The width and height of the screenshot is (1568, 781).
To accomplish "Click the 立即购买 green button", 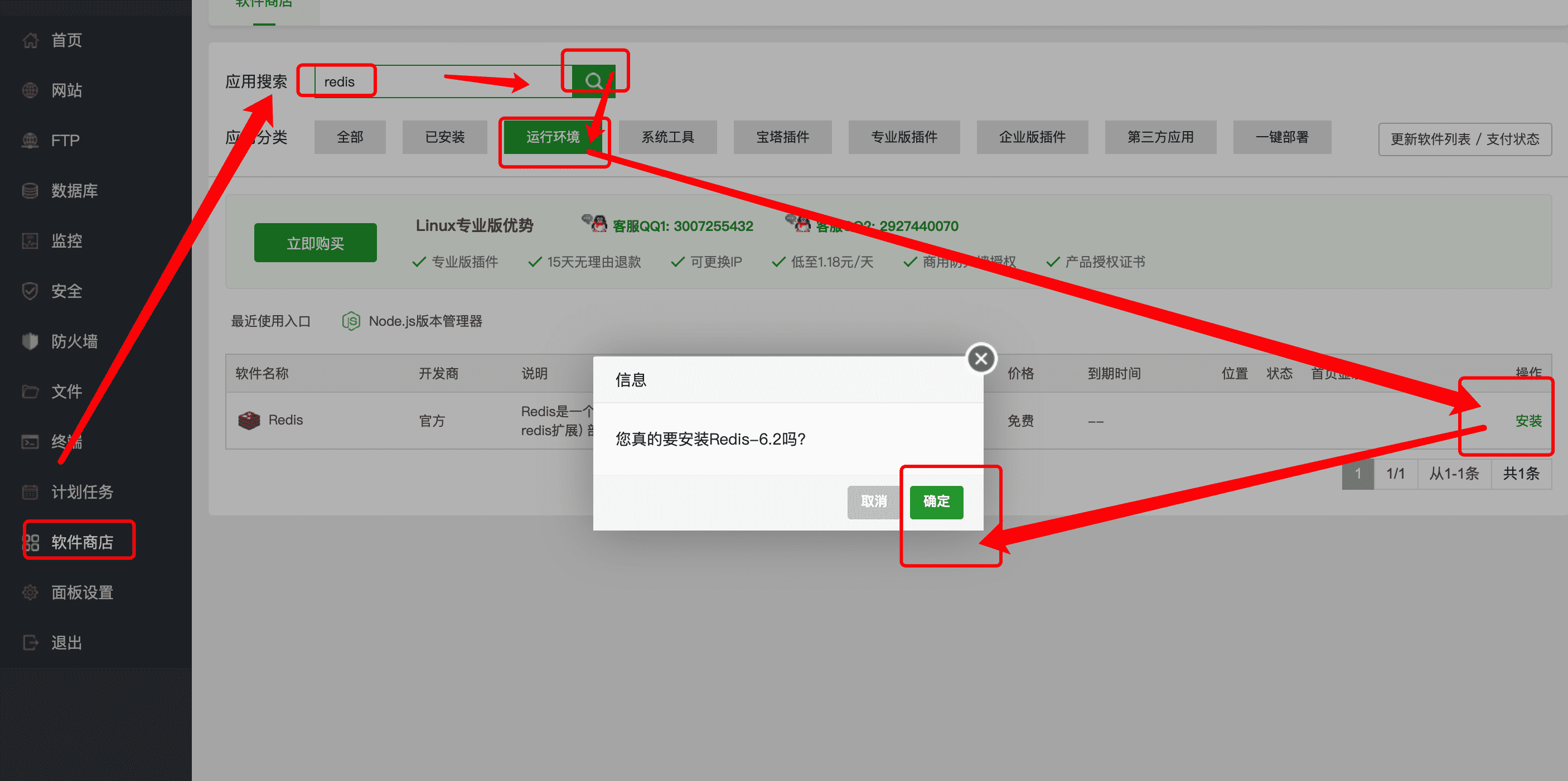I will pos(315,243).
